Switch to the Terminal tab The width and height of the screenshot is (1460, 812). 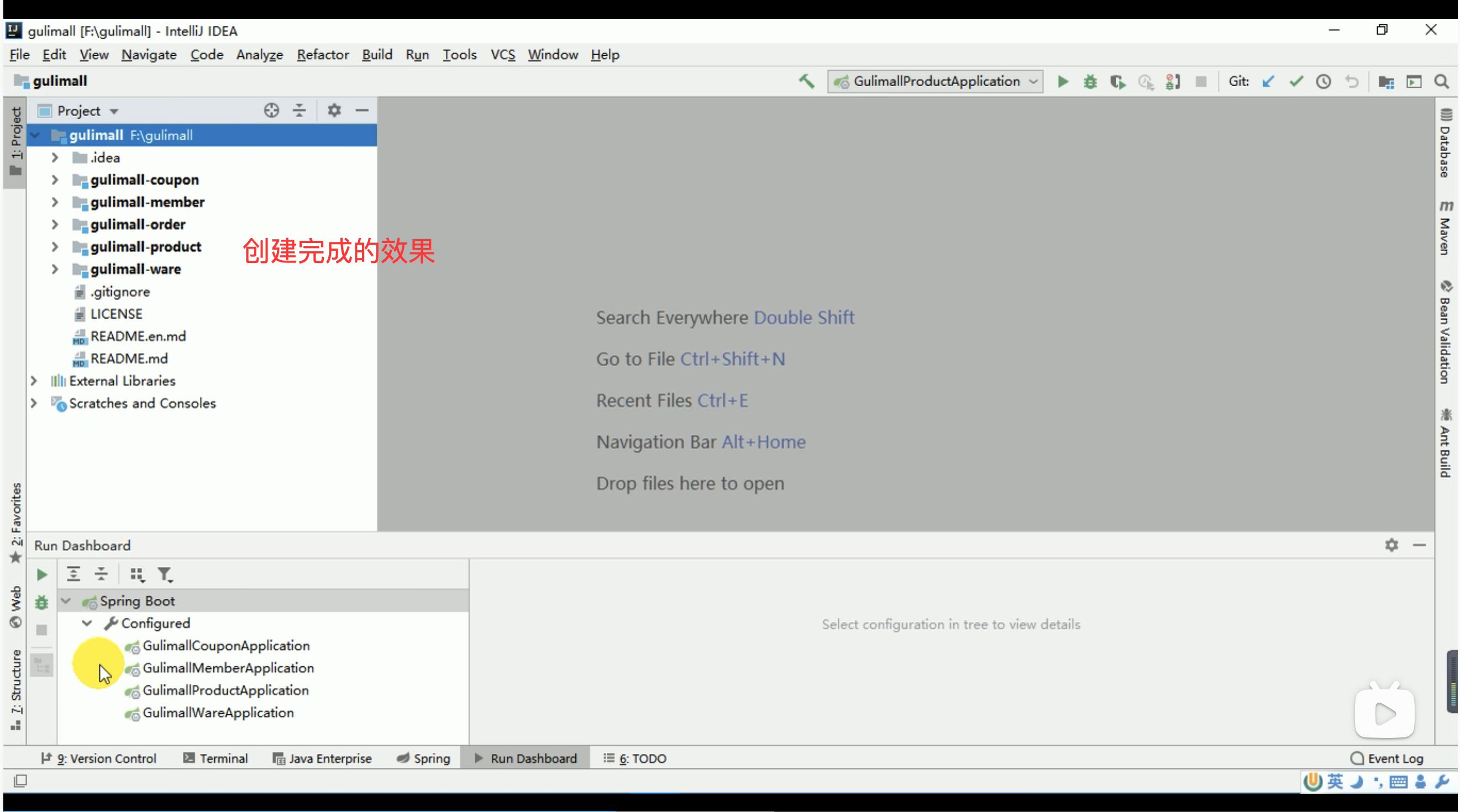[x=216, y=758]
